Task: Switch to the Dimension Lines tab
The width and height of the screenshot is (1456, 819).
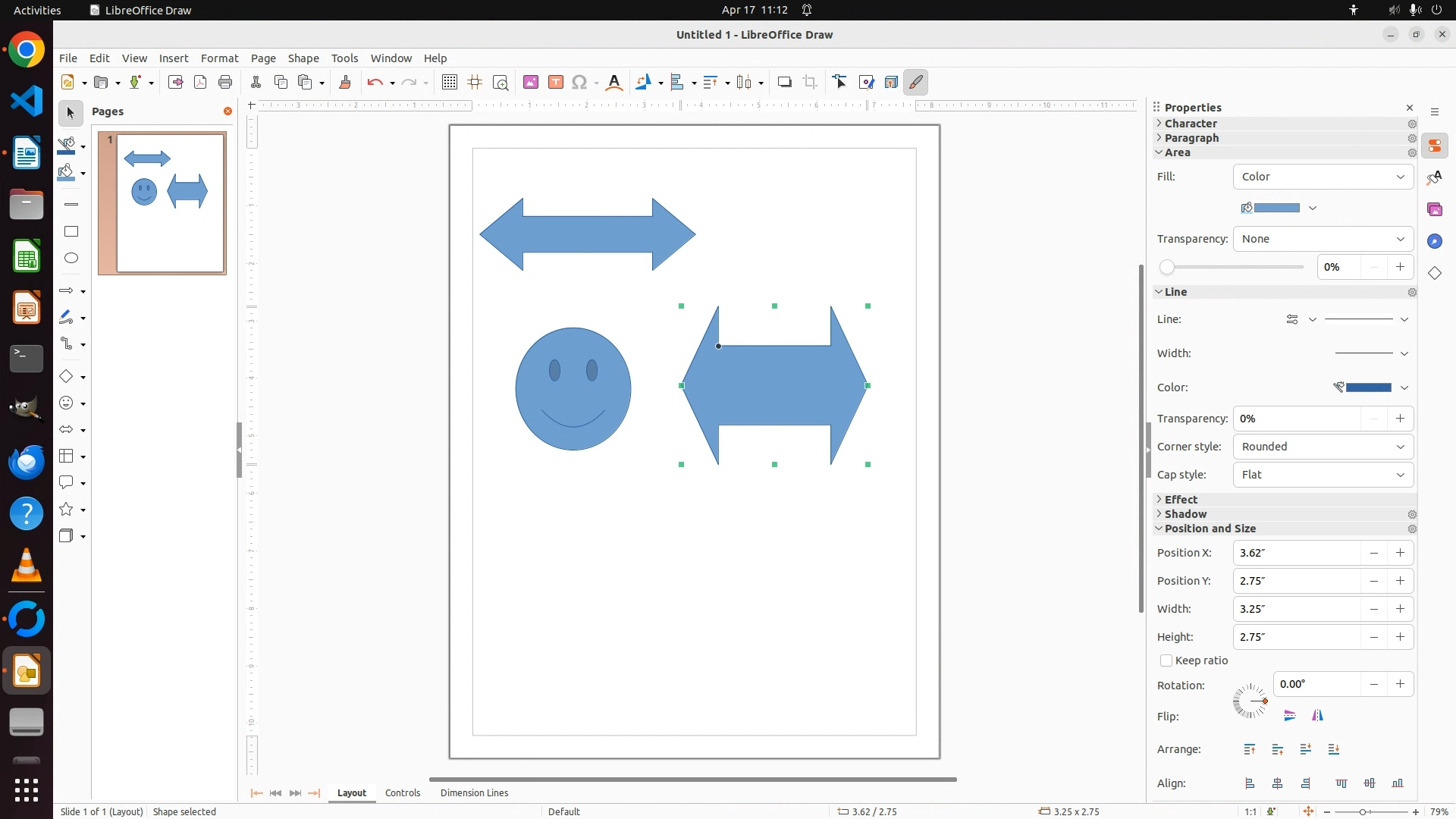Action: click(474, 792)
